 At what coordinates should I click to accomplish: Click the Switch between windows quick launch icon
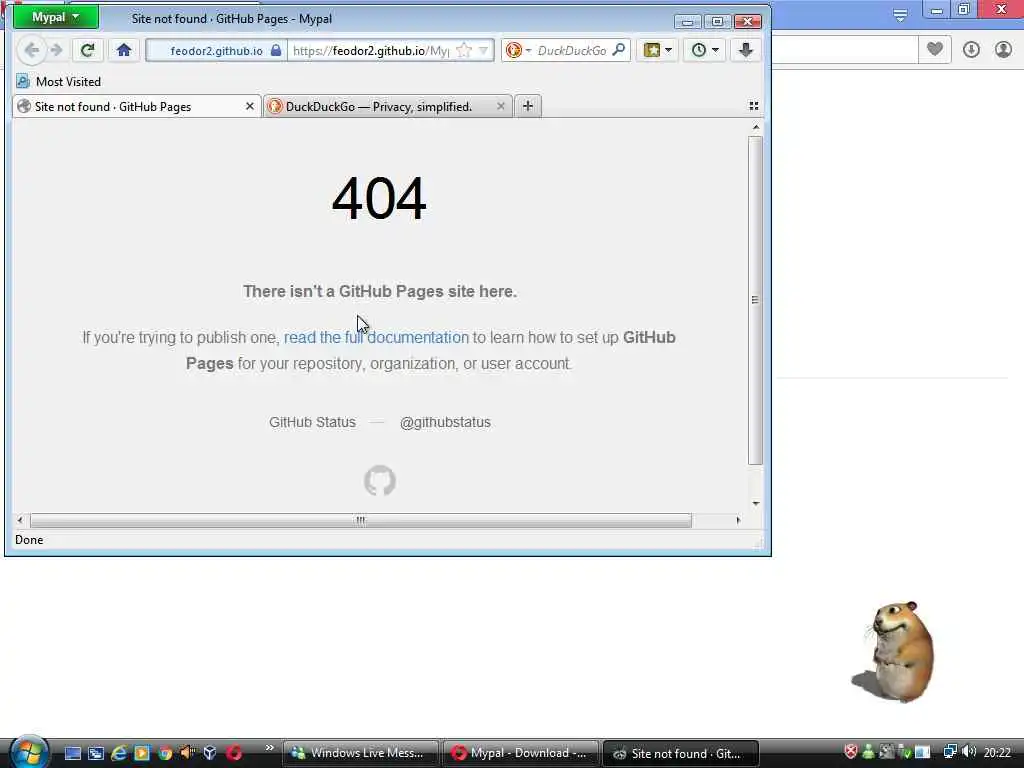tap(96, 753)
